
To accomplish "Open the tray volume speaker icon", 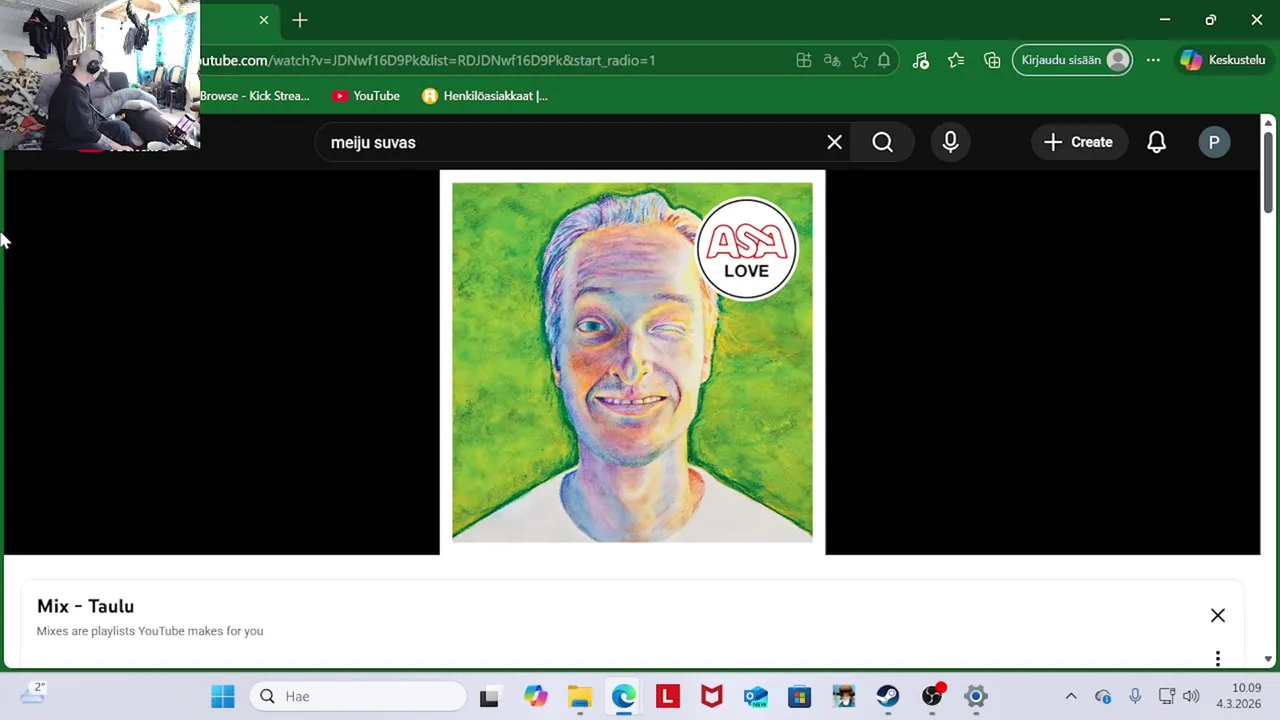I will tap(1190, 696).
